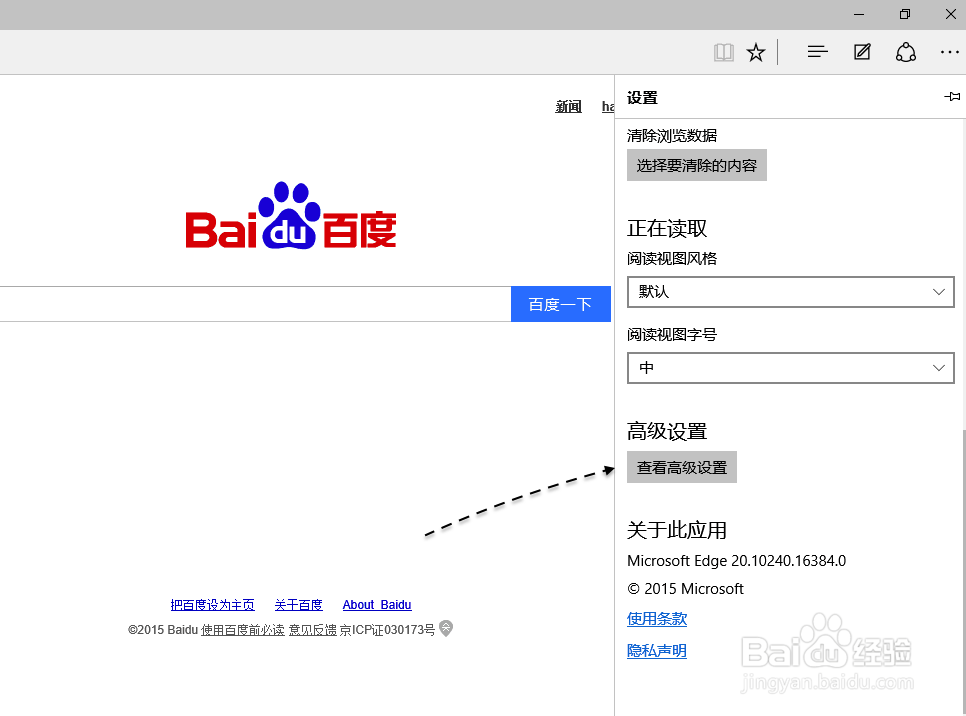This screenshot has height=716, width=966.
Task: Open the More actions ellipsis menu
Action: (949, 52)
